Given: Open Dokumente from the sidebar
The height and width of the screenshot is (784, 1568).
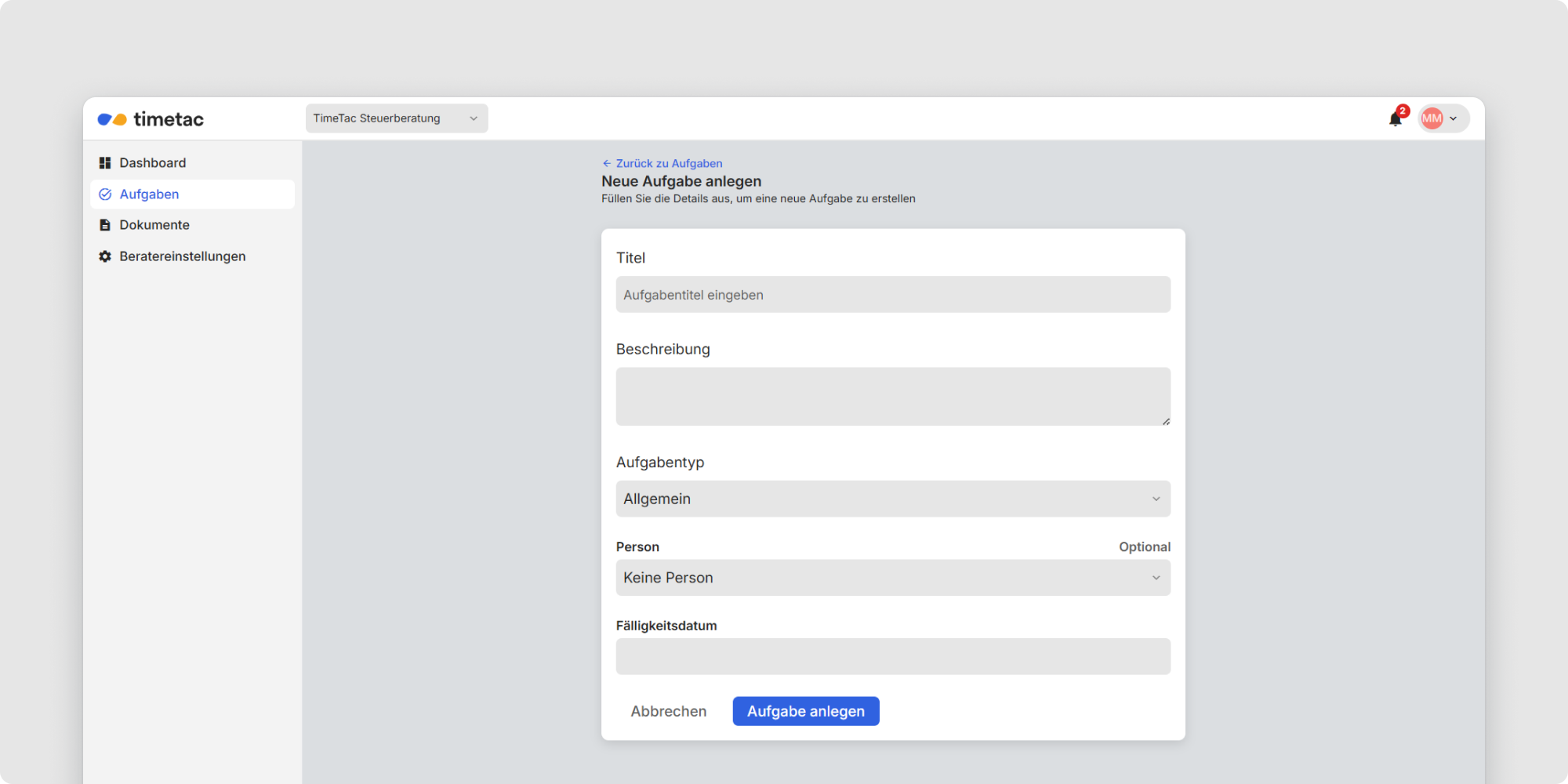Looking at the screenshot, I should tap(154, 225).
